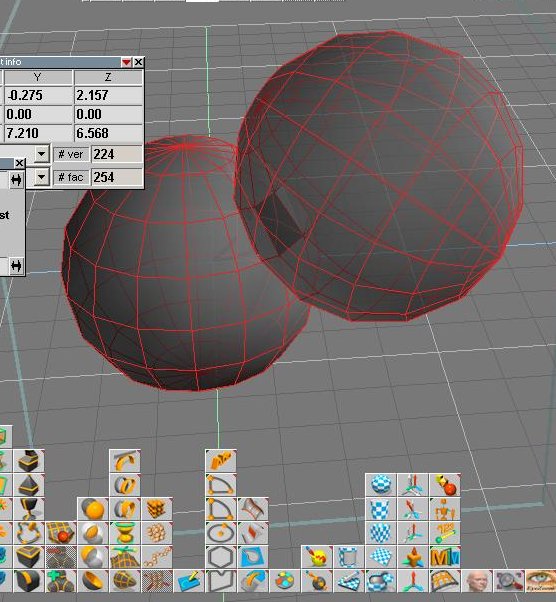Click the NURBS curved patch icon
Screen dimensions: 556x602
point(253,509)
